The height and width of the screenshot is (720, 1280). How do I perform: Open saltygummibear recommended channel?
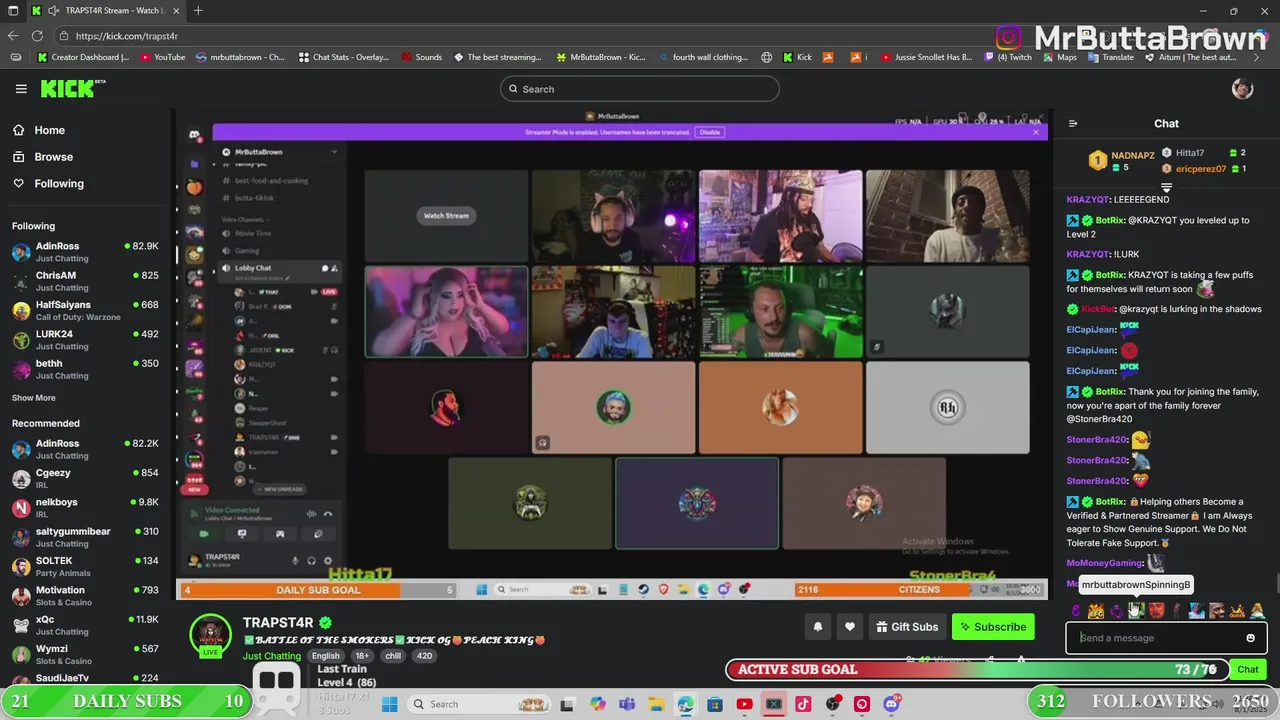pyautogui.click(x=85, y=537)
